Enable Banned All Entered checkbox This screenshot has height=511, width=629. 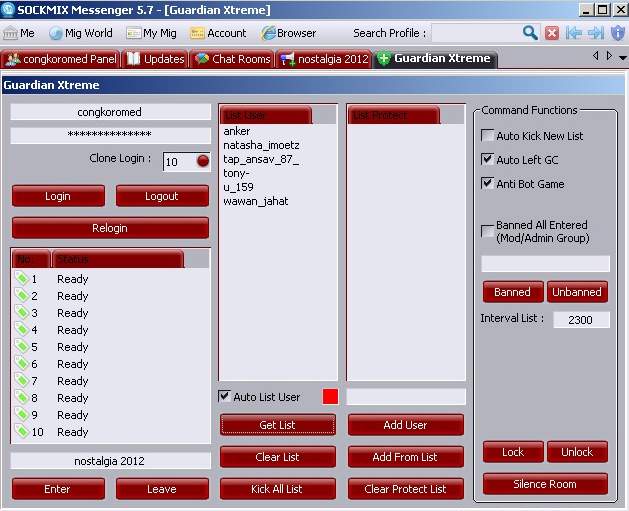point(487,231)
